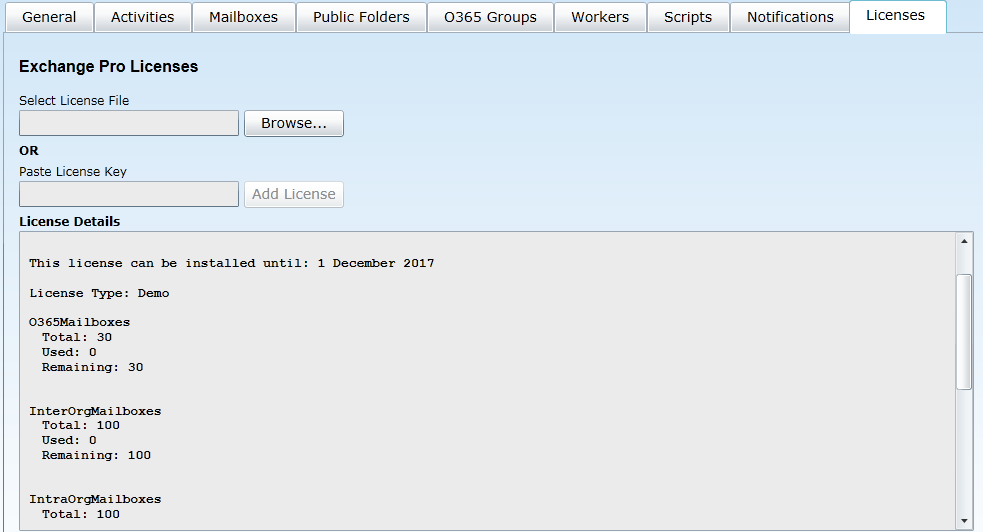Switch to the Scripts tab
The image size is (983, 532).
[x=688, y=17]
